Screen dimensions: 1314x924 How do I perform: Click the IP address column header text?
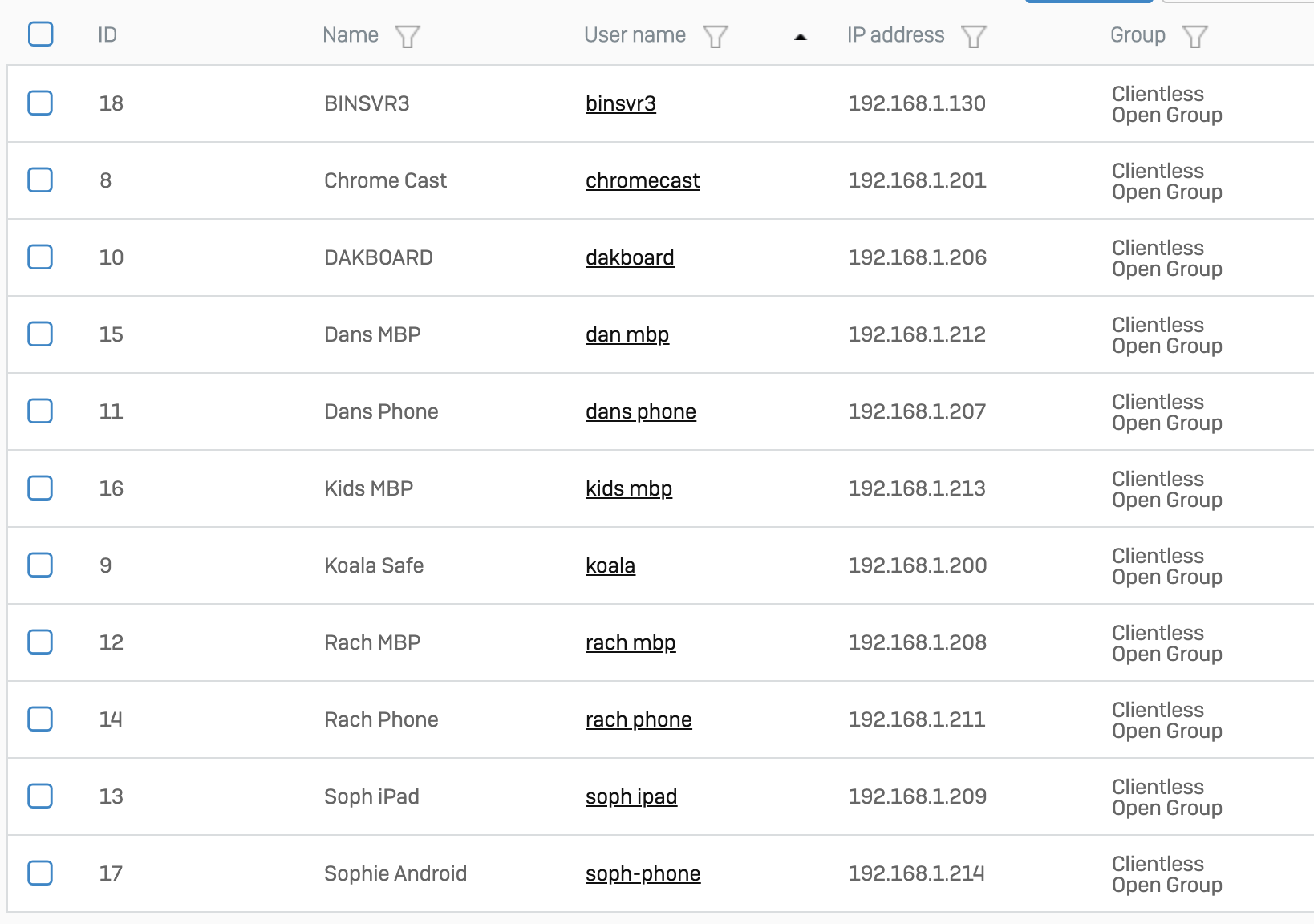[895, 35]
